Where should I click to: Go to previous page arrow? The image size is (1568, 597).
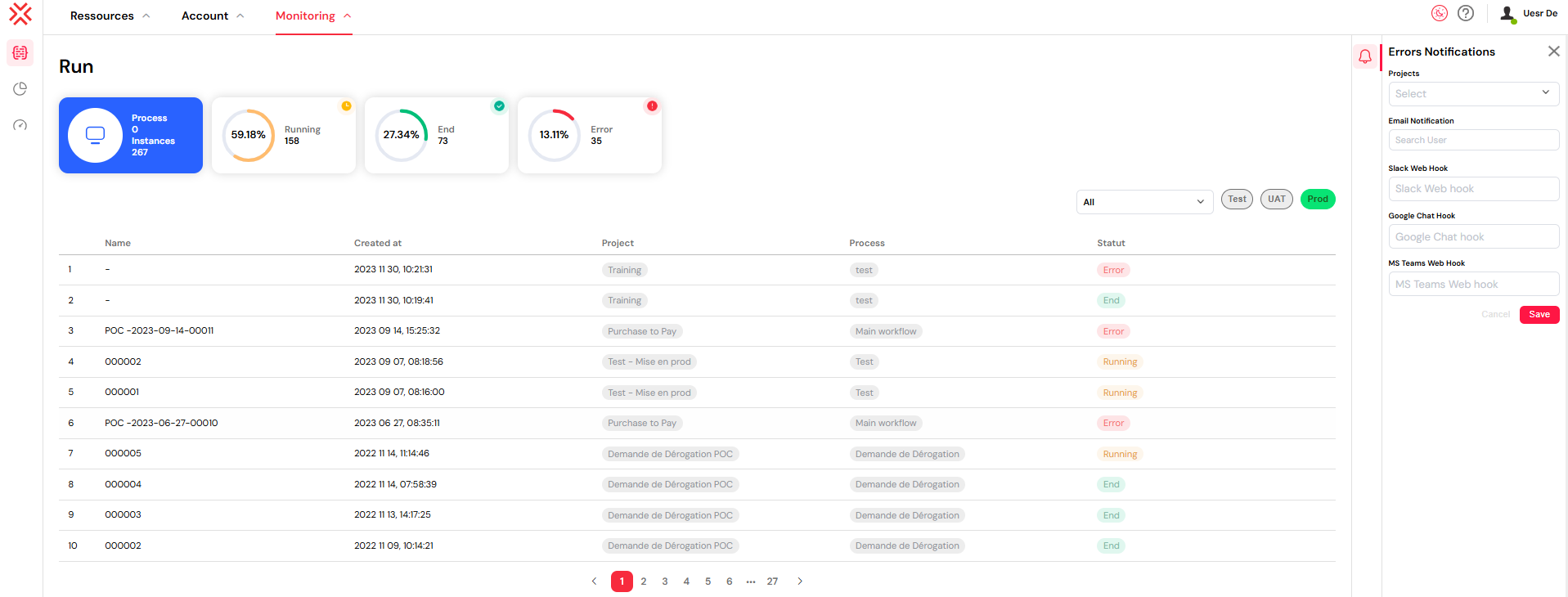(595, 581)
